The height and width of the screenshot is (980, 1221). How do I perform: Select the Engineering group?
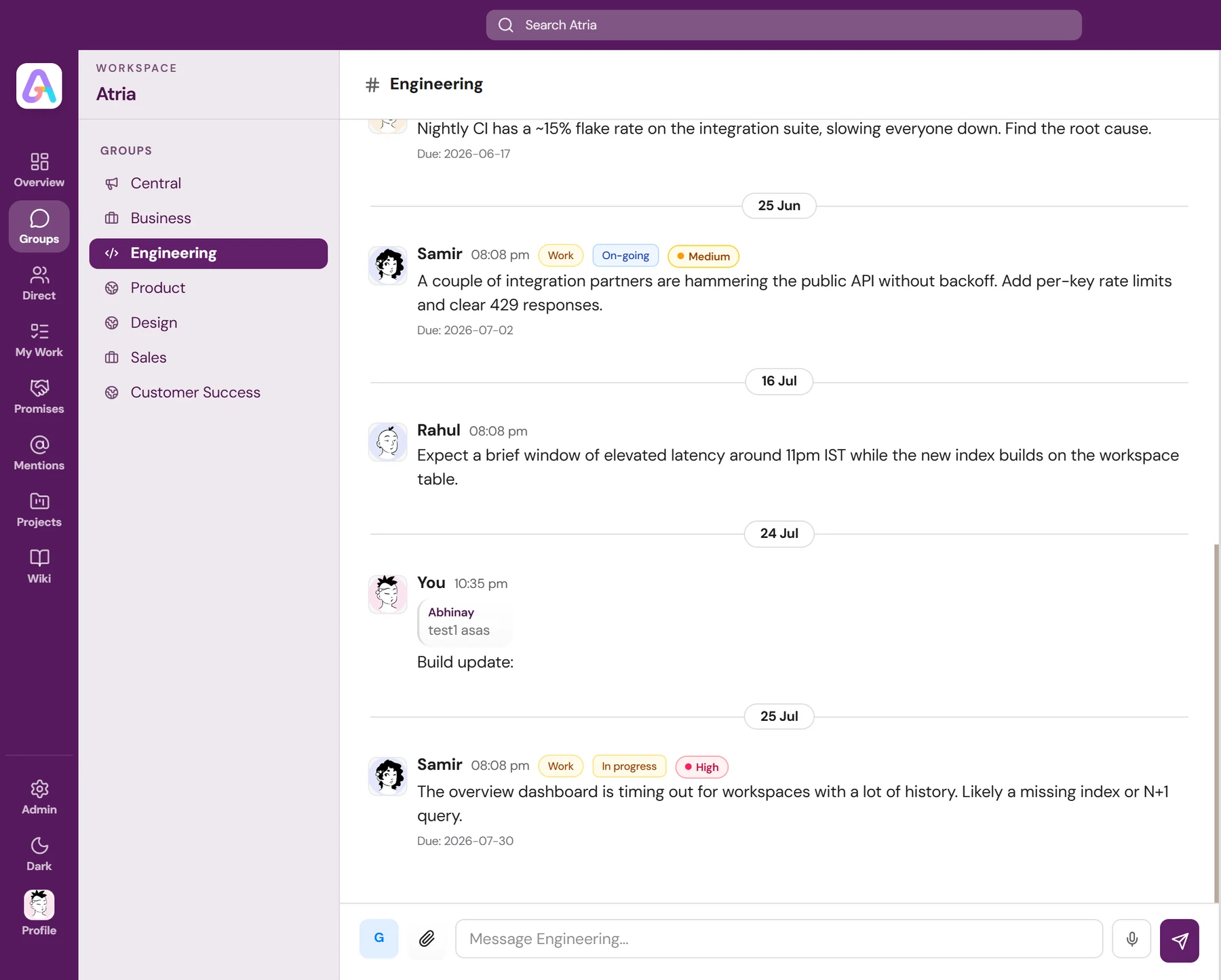tap(208, 253)
